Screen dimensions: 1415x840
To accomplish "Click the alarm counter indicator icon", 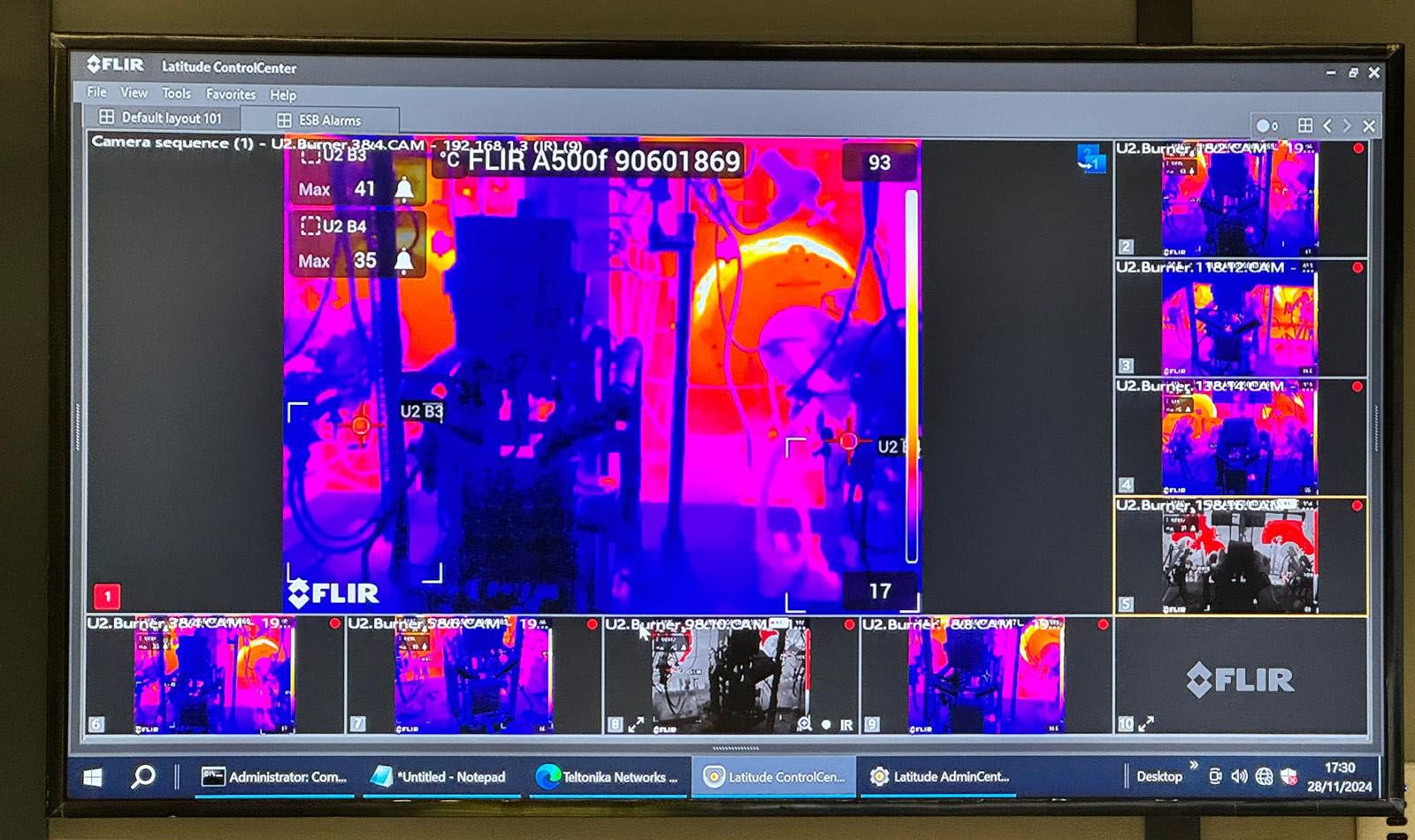I will 1266,126.
